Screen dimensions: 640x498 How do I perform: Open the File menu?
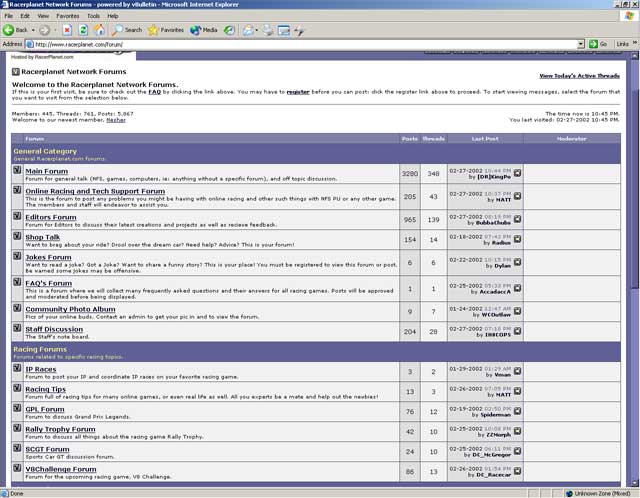click(9, 16)
